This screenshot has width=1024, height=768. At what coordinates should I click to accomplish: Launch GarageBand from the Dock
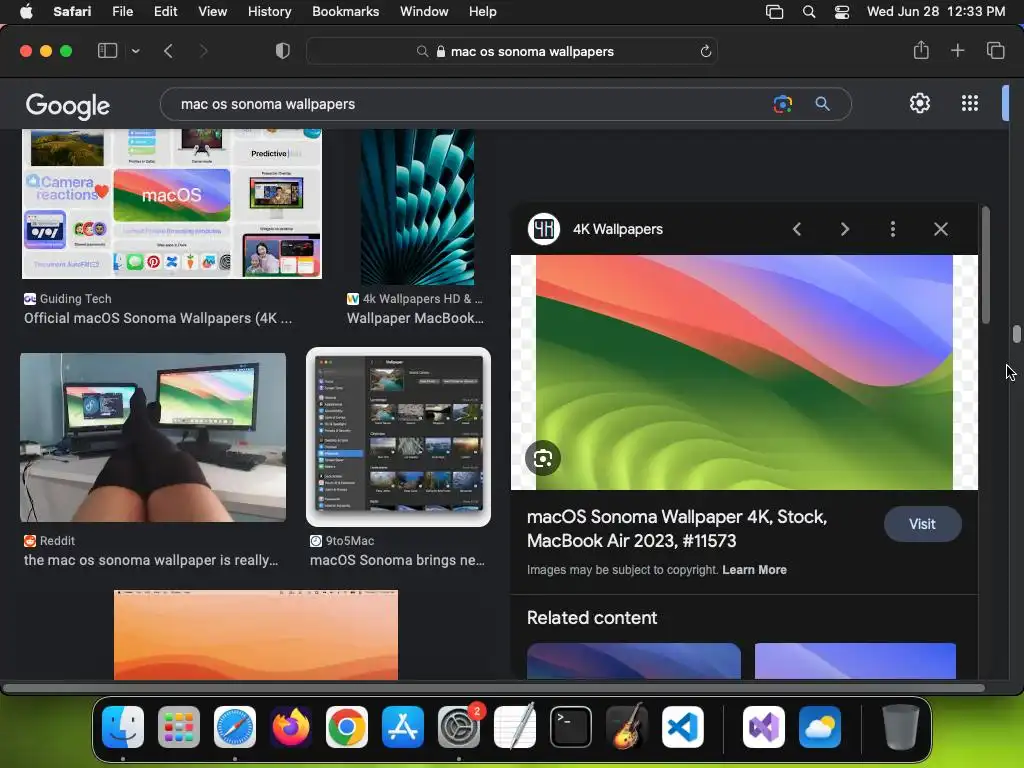(627, 727)
